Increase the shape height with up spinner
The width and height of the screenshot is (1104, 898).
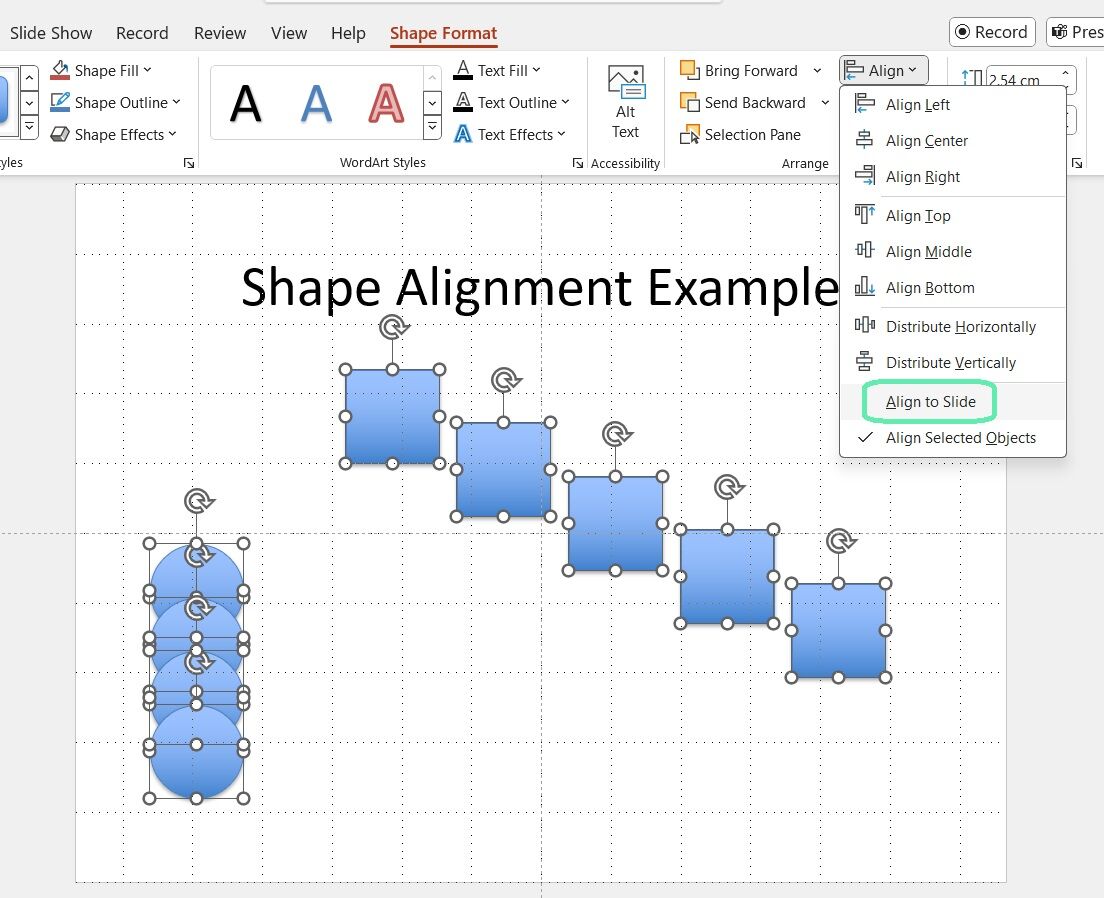coord(1065,73)
